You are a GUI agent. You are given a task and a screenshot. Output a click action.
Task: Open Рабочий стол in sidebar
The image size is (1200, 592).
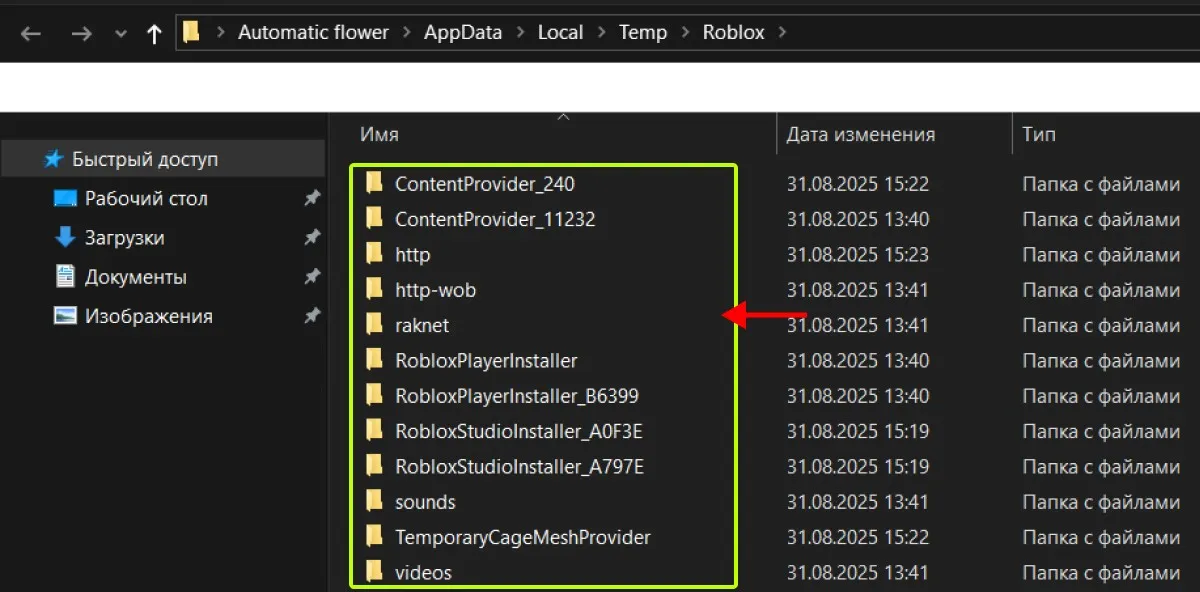click(x=146, y=198)
